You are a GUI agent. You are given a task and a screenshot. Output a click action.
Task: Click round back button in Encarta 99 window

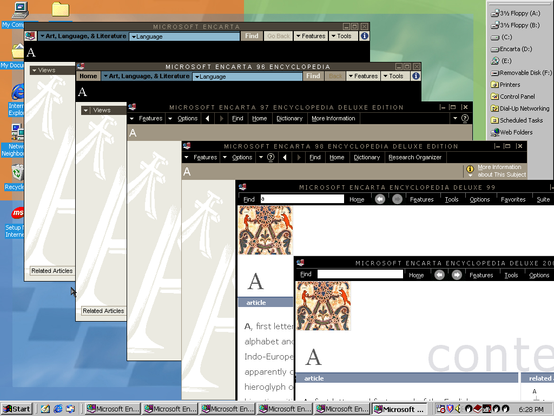click(x=380, y=199)
